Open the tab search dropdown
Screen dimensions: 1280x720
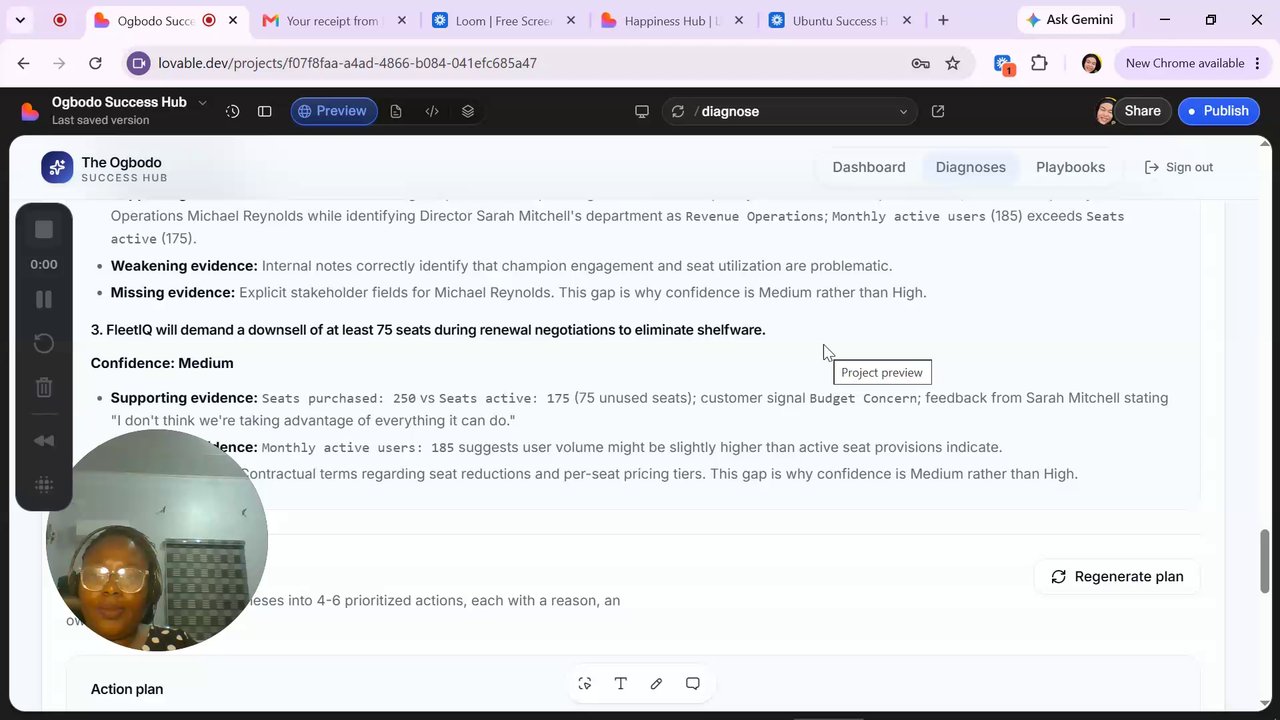20,21
